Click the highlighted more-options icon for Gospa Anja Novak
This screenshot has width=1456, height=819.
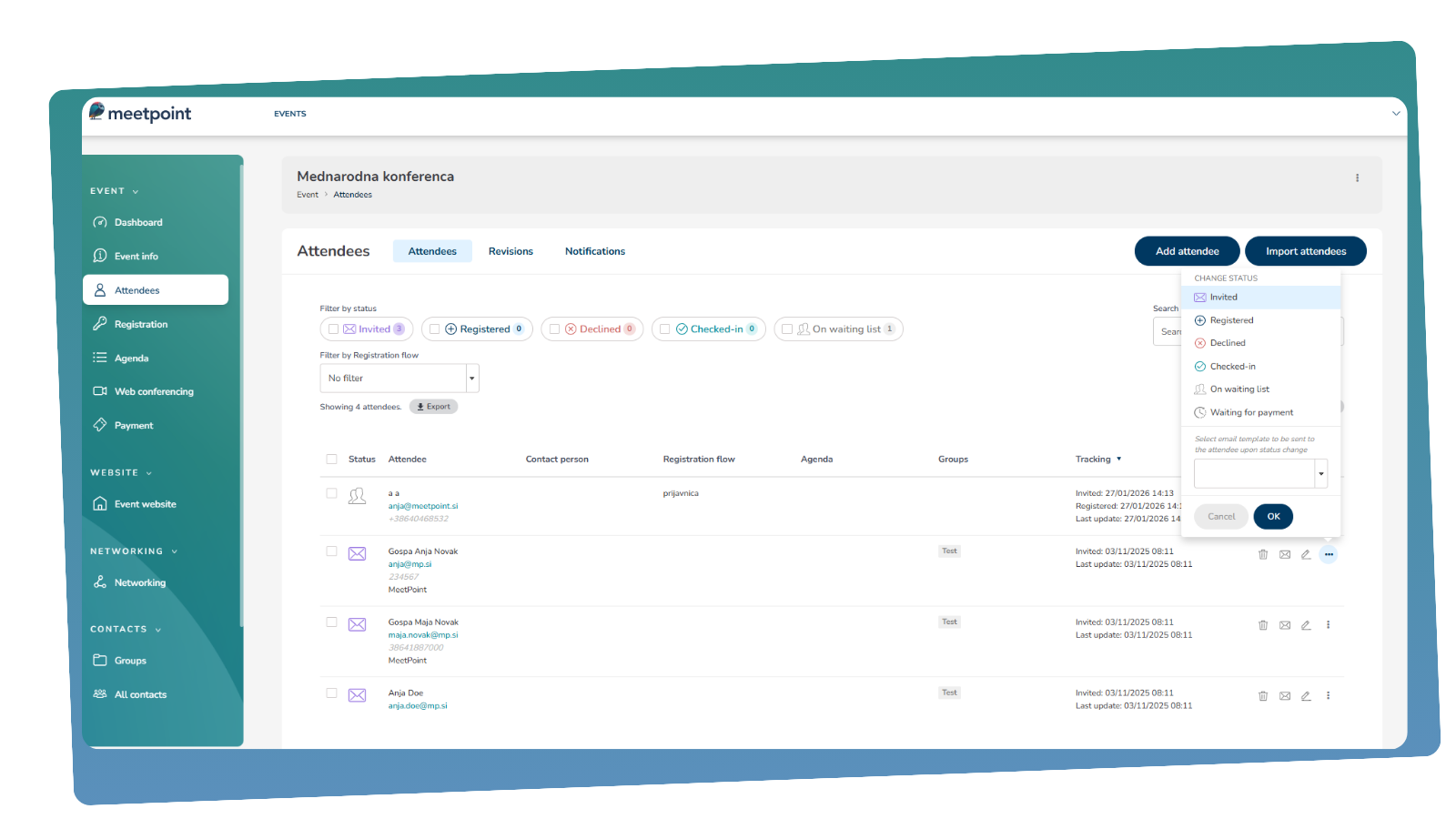click(1329, 554)
